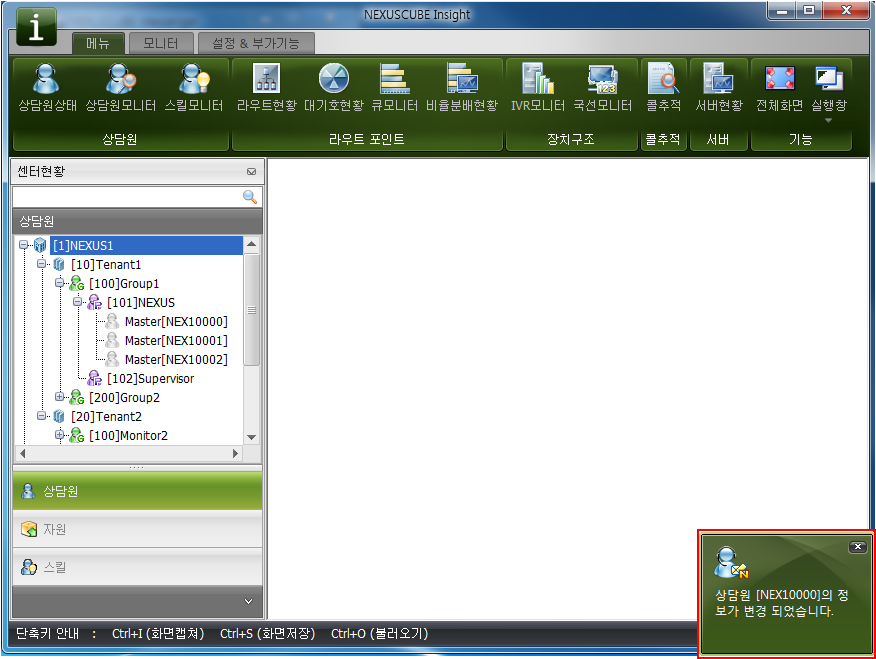The width and height of the screenshot is (876, 659).
Task: Expand the [200]Group2 tree node
Action: [x=59, y=397]
